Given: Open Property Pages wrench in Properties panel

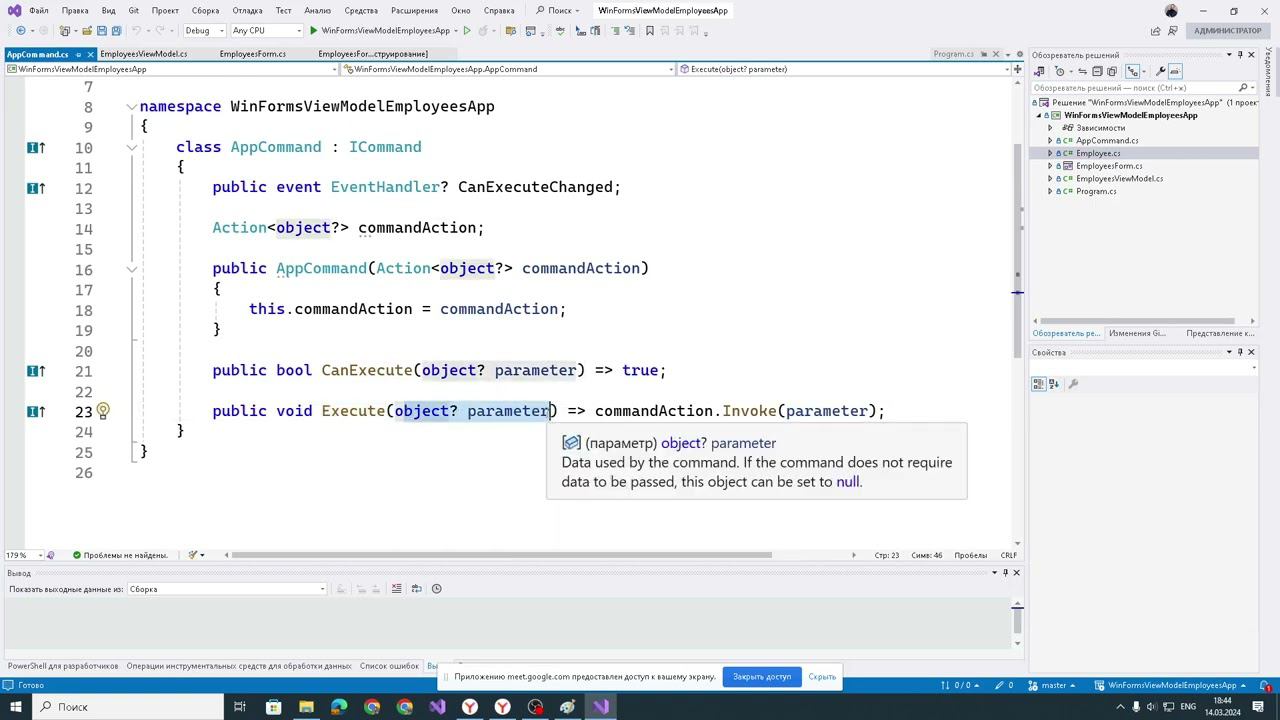Looking at the screenshot, I should pyautogui.click(x=1073, y=384).
